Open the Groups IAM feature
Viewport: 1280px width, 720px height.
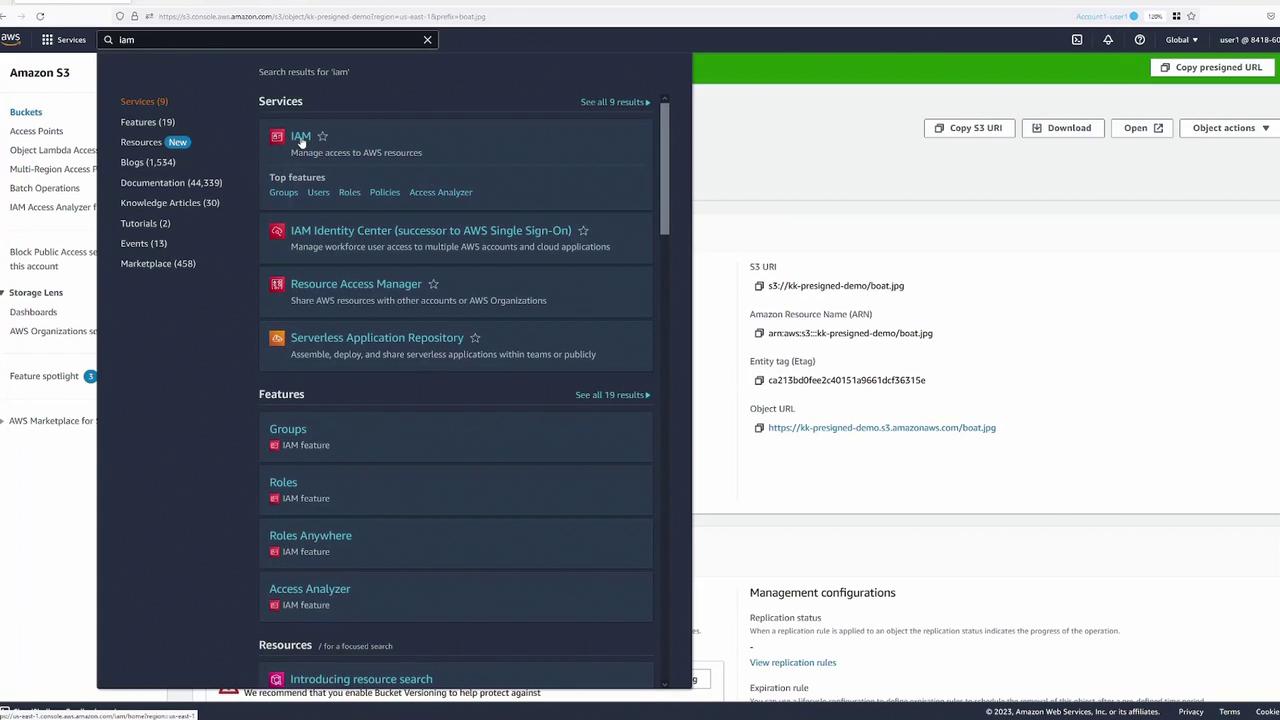pyautogui.click(x=288, y=429)
